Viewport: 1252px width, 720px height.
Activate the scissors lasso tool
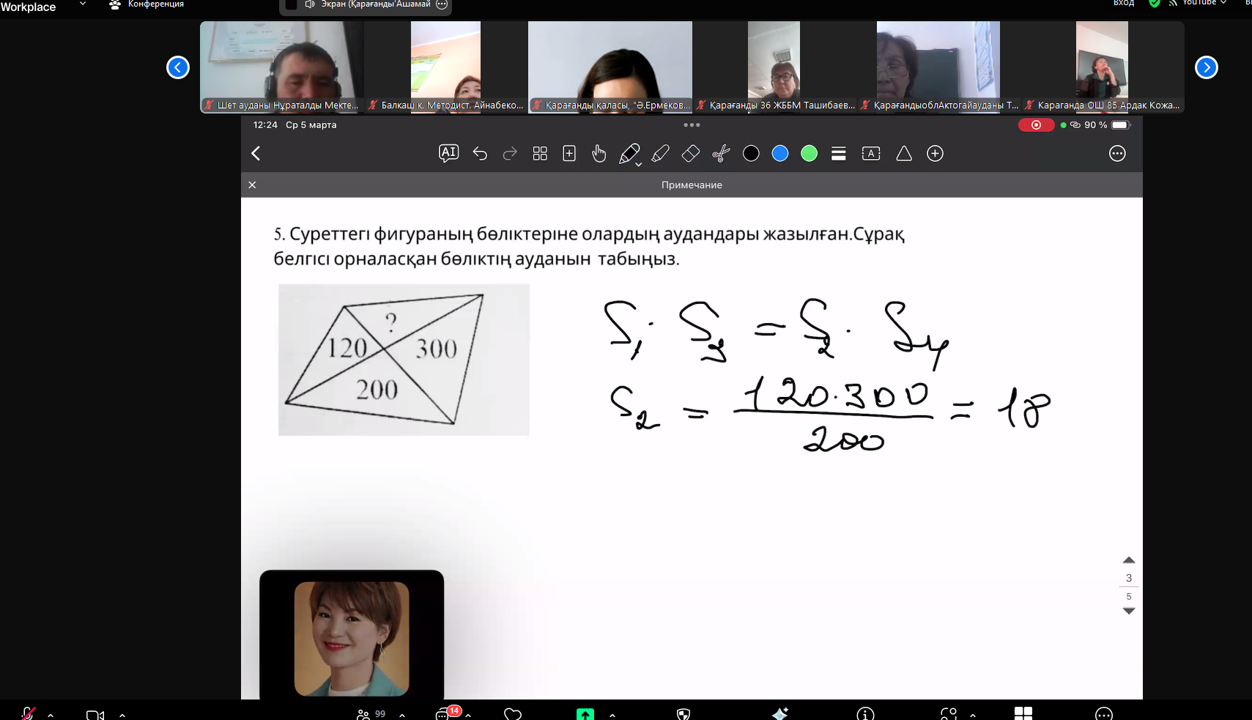pos(721,153)
